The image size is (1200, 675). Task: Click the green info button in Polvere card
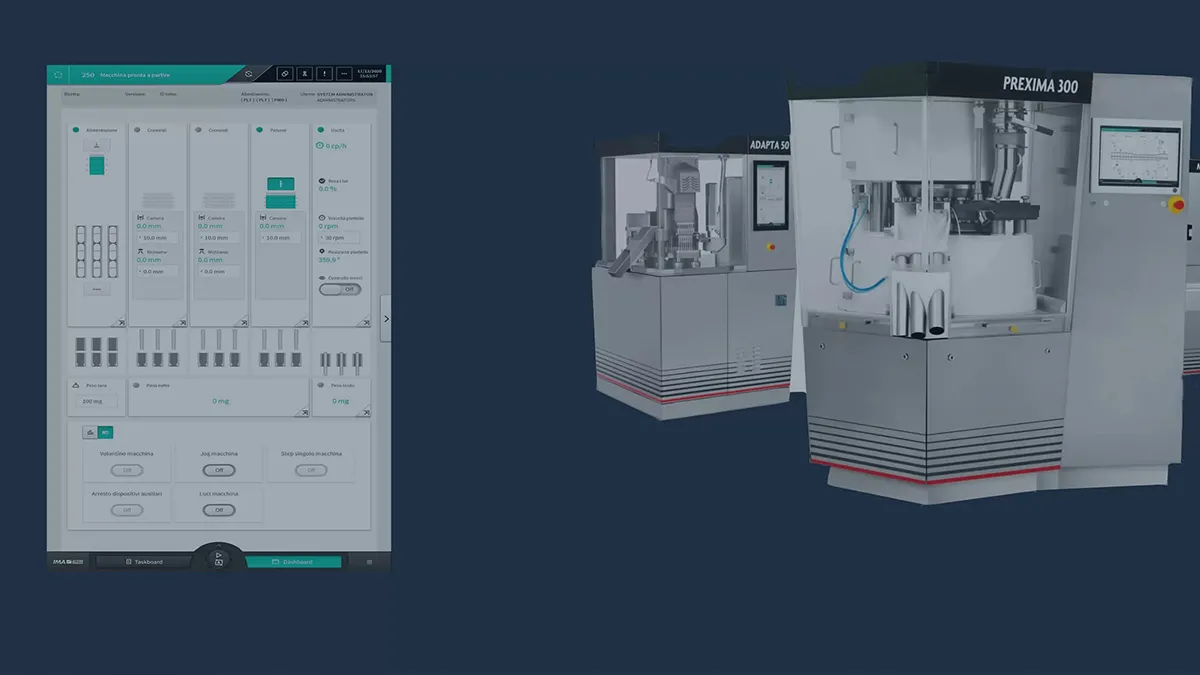point(280,184)
